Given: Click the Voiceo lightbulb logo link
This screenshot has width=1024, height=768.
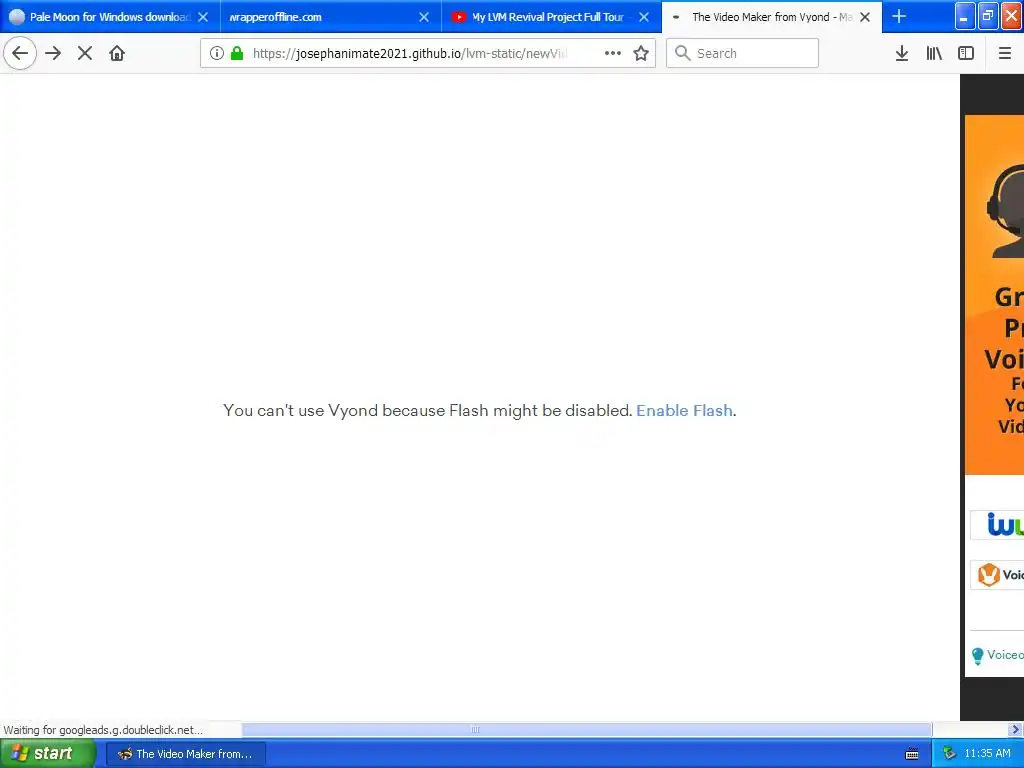Looking at the screenshot, I should [x=997, y=655].
